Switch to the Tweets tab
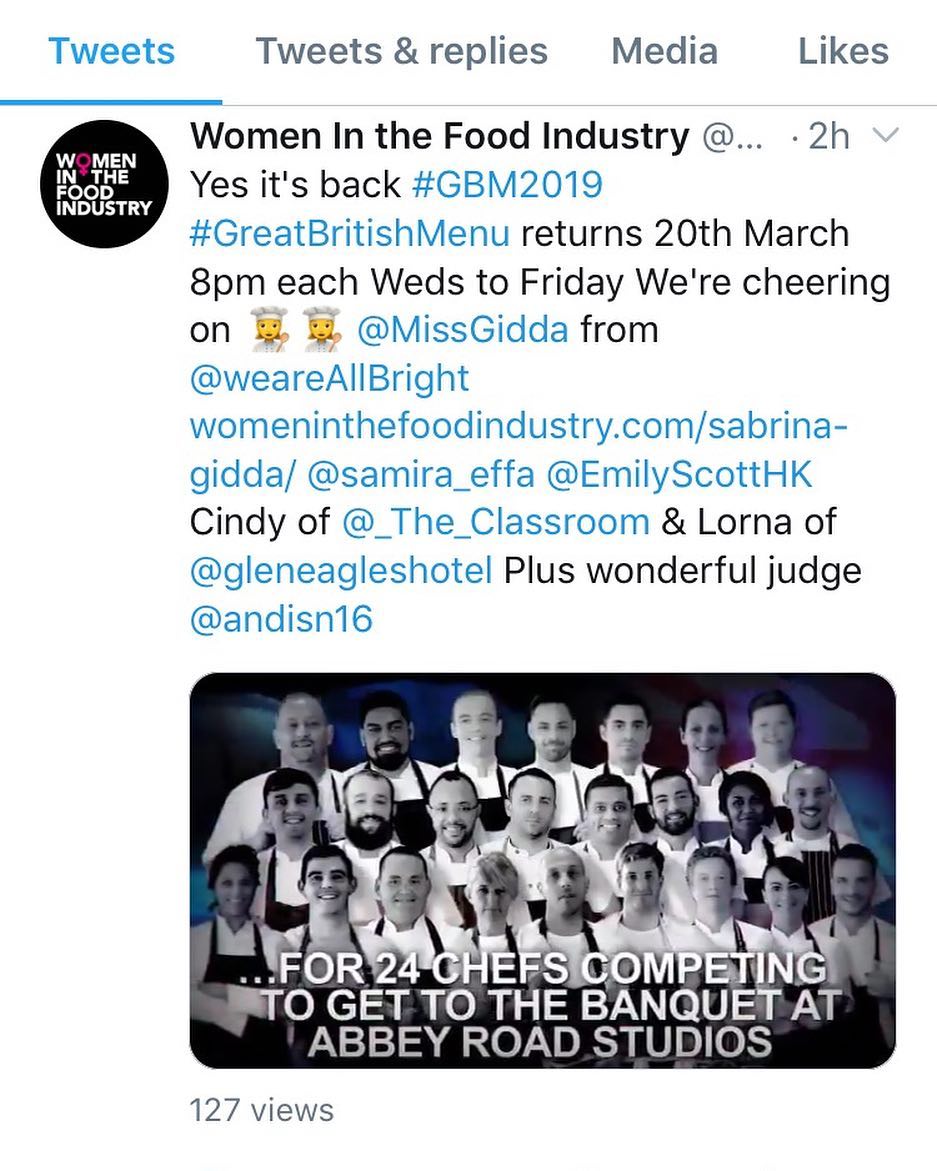Screen dimensions: 937x1171 pyautogui.click(x=111, y=51)
